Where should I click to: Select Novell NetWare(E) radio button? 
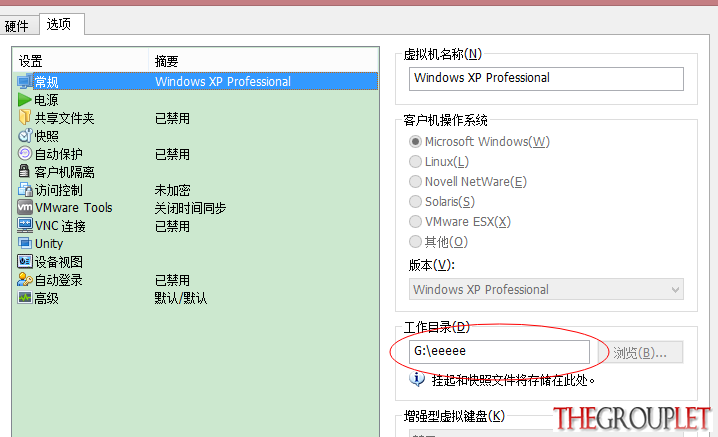415,181
